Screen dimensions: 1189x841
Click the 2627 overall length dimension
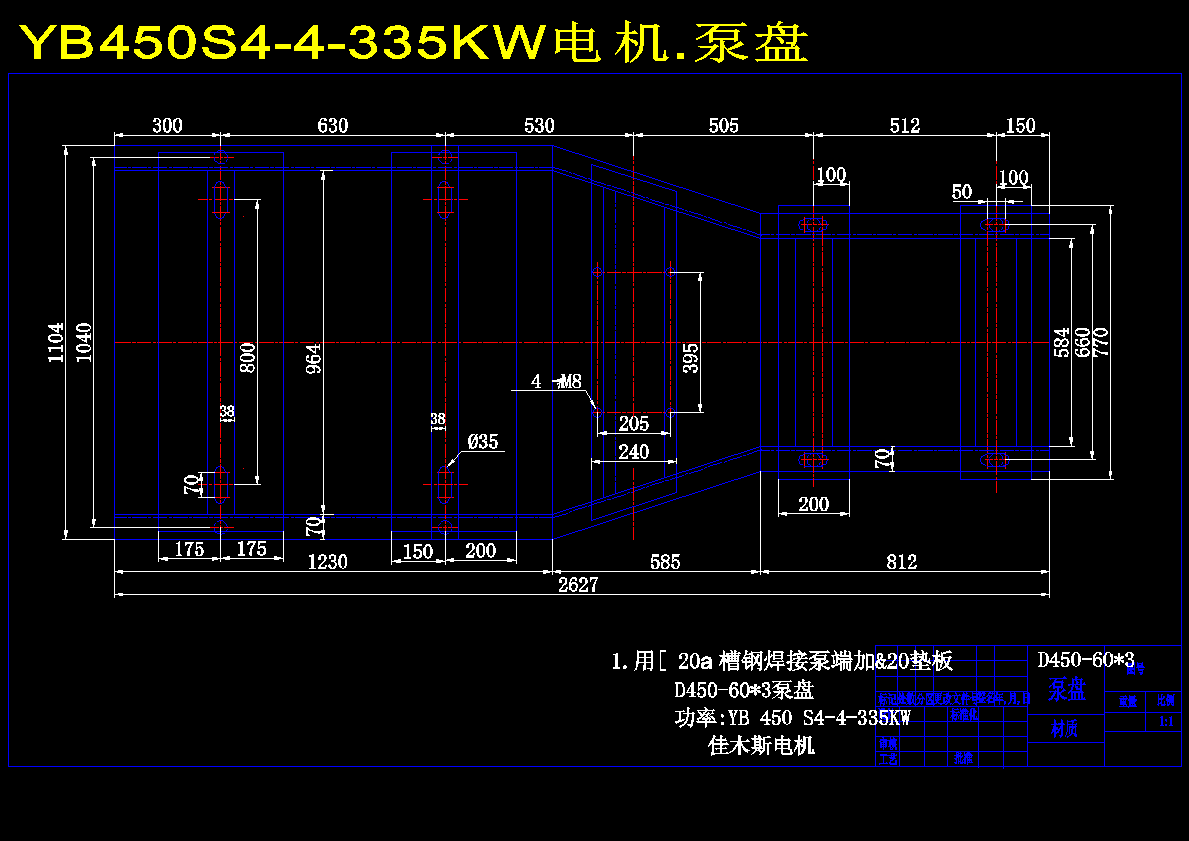click(579, 585)
